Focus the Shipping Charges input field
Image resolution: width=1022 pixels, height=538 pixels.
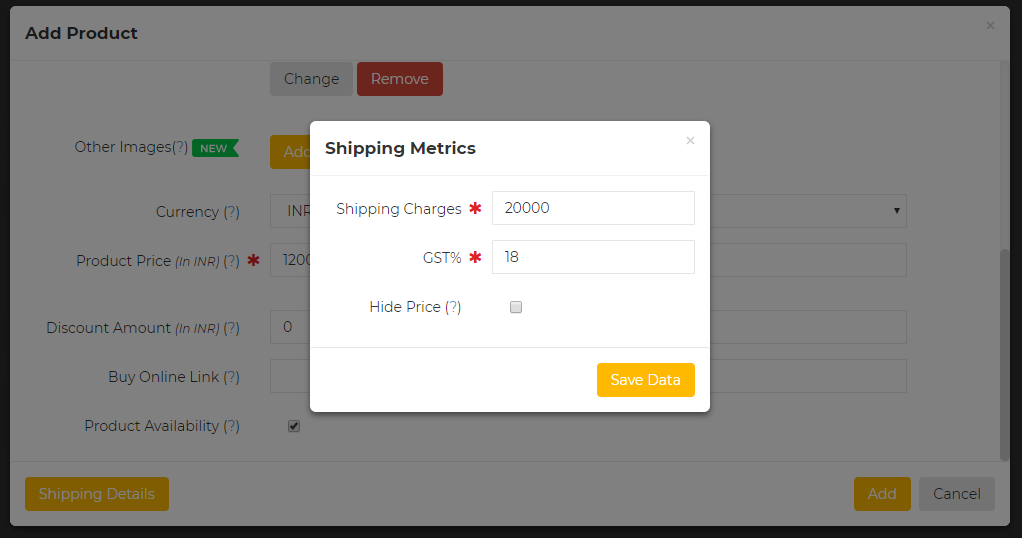pos(593,208)
